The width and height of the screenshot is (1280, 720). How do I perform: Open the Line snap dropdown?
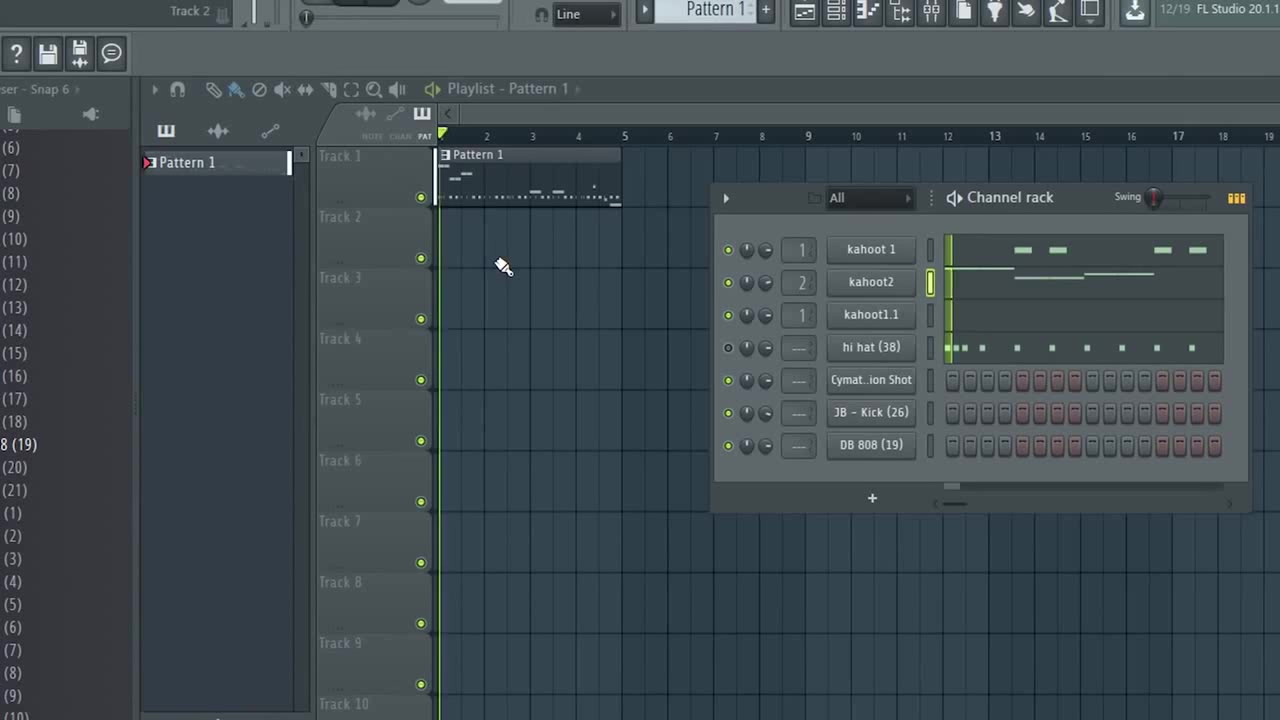[586, 14]
